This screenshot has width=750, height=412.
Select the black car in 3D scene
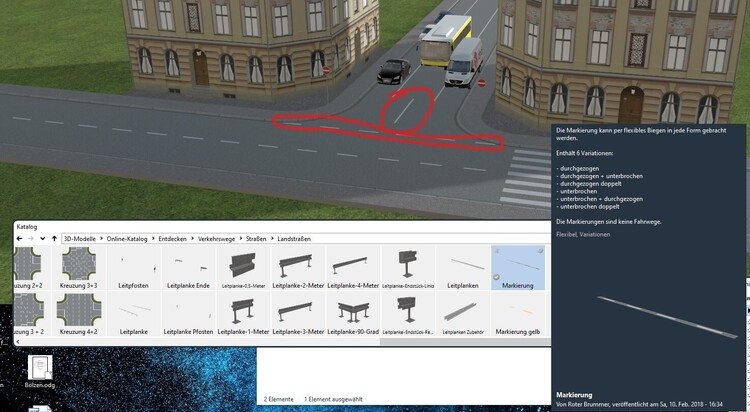click(394, 71)
